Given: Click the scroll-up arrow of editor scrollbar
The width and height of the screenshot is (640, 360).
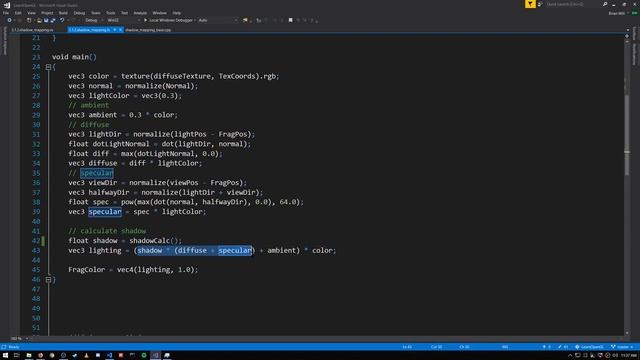Looking at the screenshot, I should [x=627, y=41].
